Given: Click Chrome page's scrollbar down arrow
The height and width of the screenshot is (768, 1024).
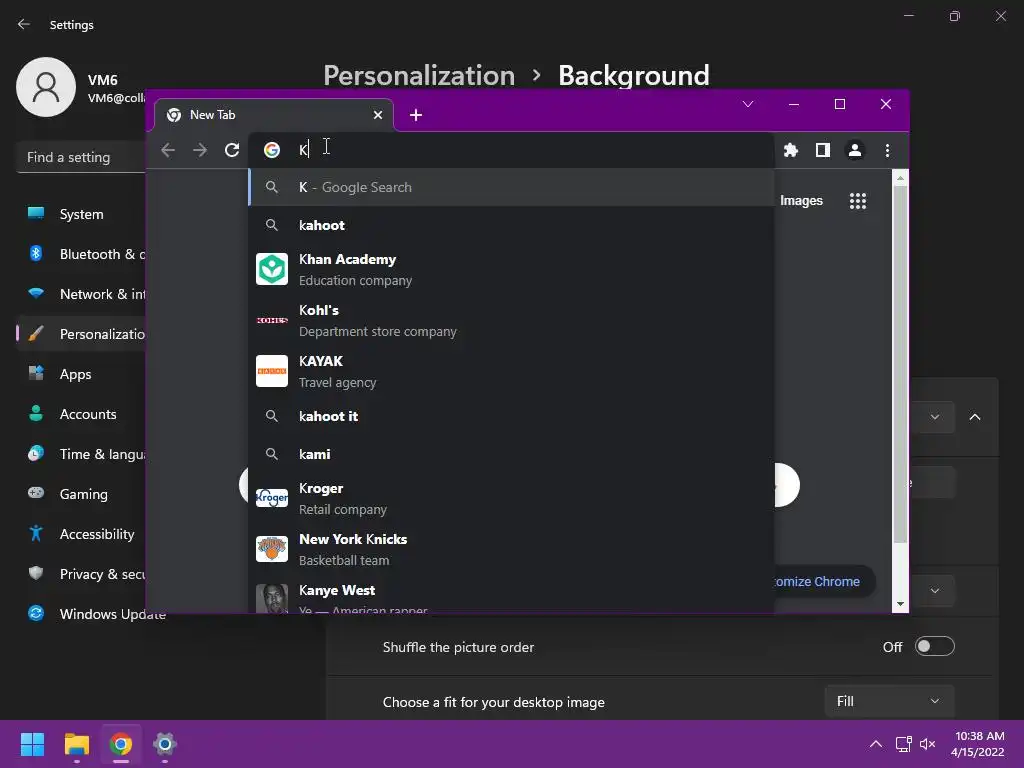Looking at the screenshot, I should click(x=901, y=604).
